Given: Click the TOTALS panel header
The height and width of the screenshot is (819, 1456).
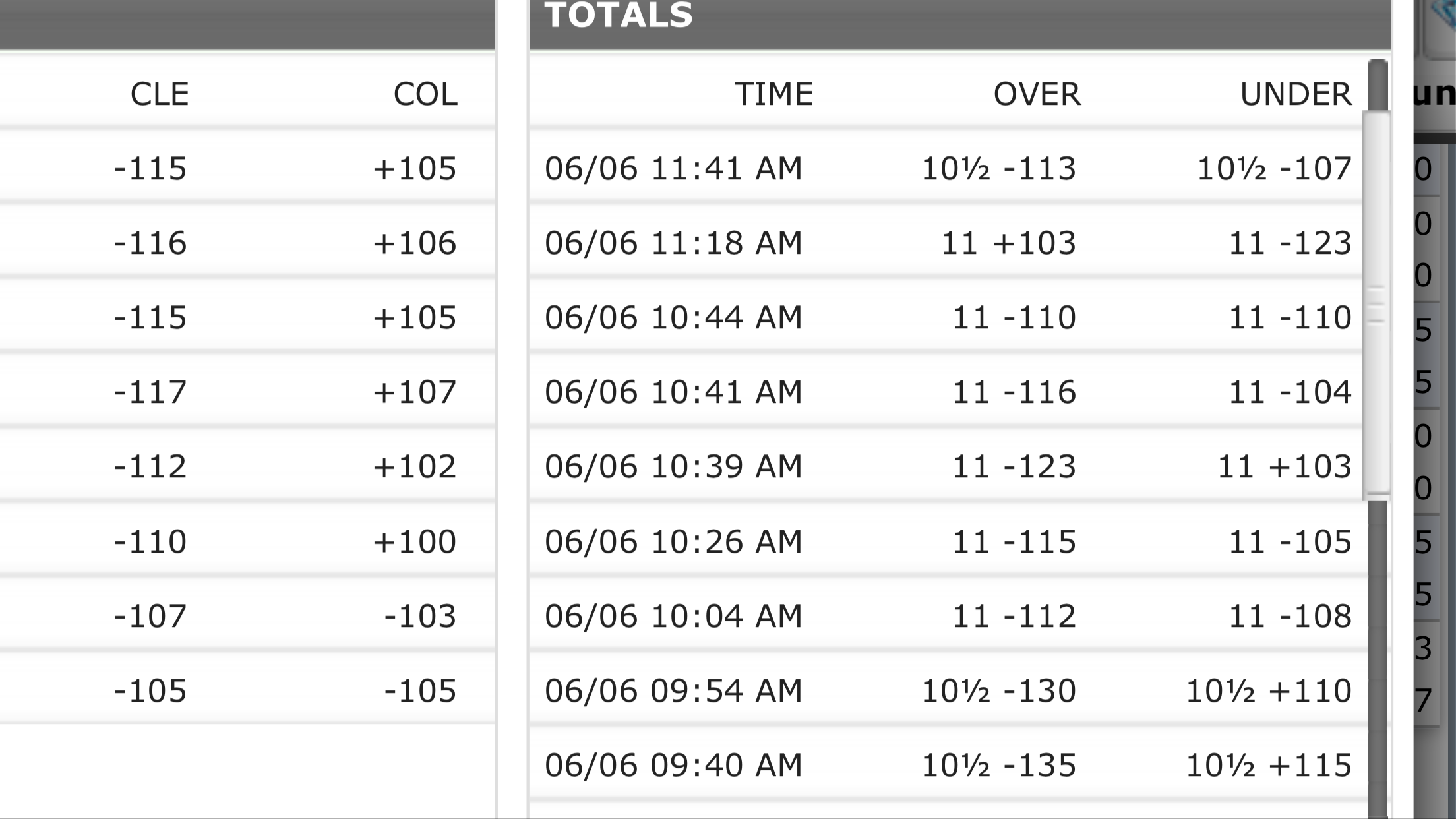Looking at the screenshot, I should [x=960, y=23].
